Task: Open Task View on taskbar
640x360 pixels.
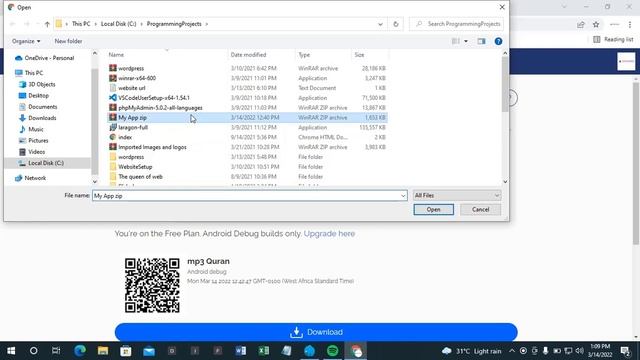Action: [56, 351]
